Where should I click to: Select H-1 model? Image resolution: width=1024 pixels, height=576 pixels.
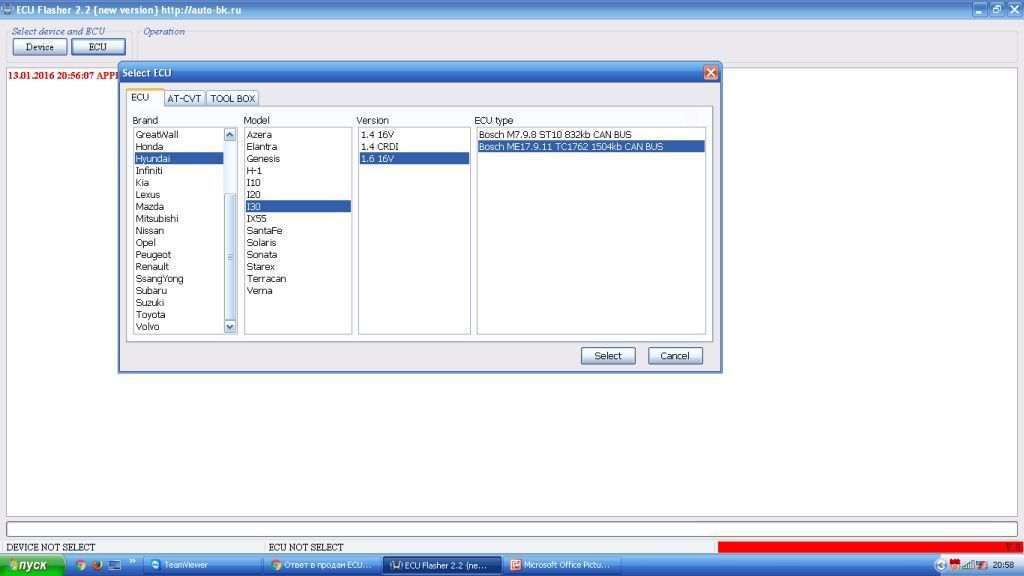point(298,170)
